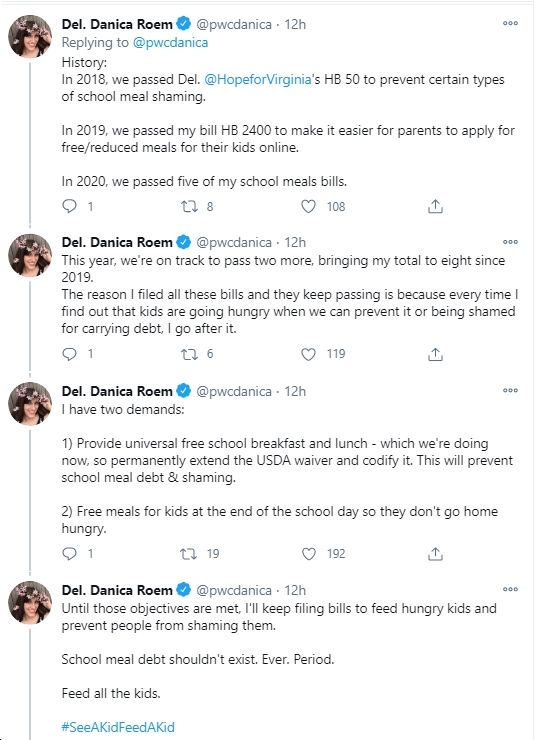Image resolution: width=540 pixels, height=740 pixels.
Task: Reply to the 'History:' tweet
Action: [x=70, y=206]
